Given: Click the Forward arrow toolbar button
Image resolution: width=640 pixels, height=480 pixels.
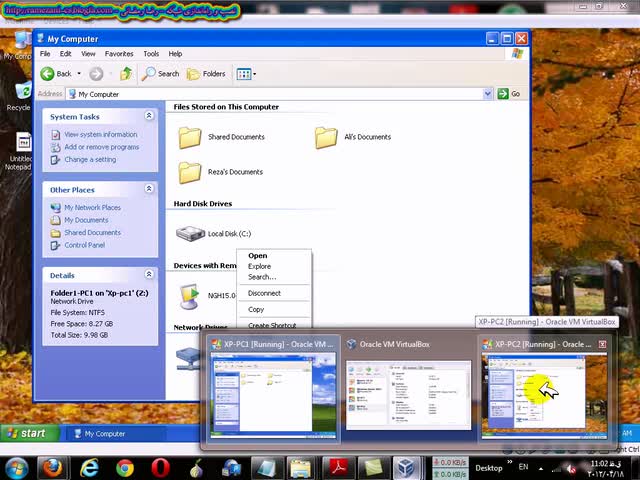Looking at the screenshot, I should pyautogui.click(x=96, y=74).
